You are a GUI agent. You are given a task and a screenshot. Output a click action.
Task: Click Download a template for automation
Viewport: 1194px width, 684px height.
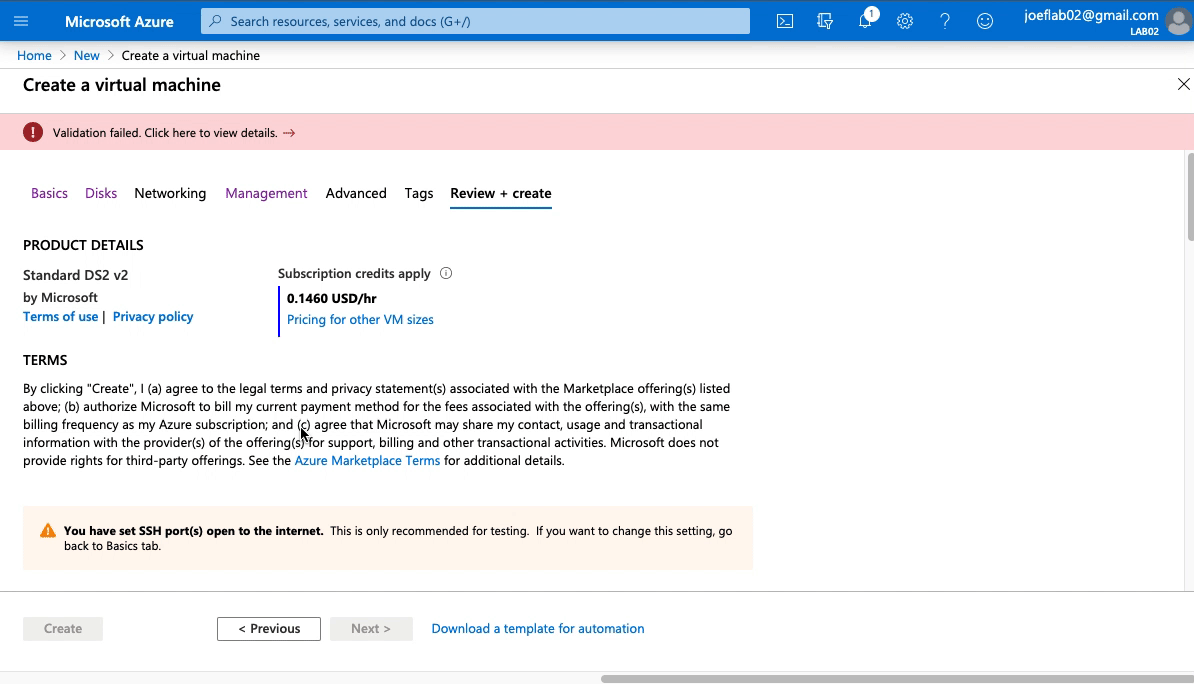[x=538, y=628]
